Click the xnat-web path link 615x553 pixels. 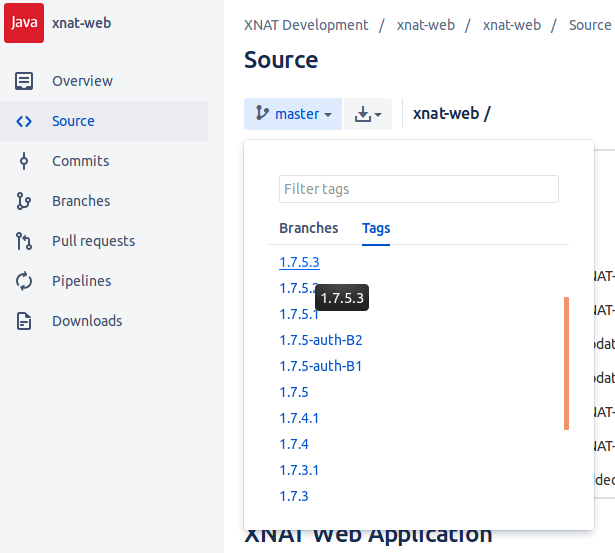coord(446,114)
